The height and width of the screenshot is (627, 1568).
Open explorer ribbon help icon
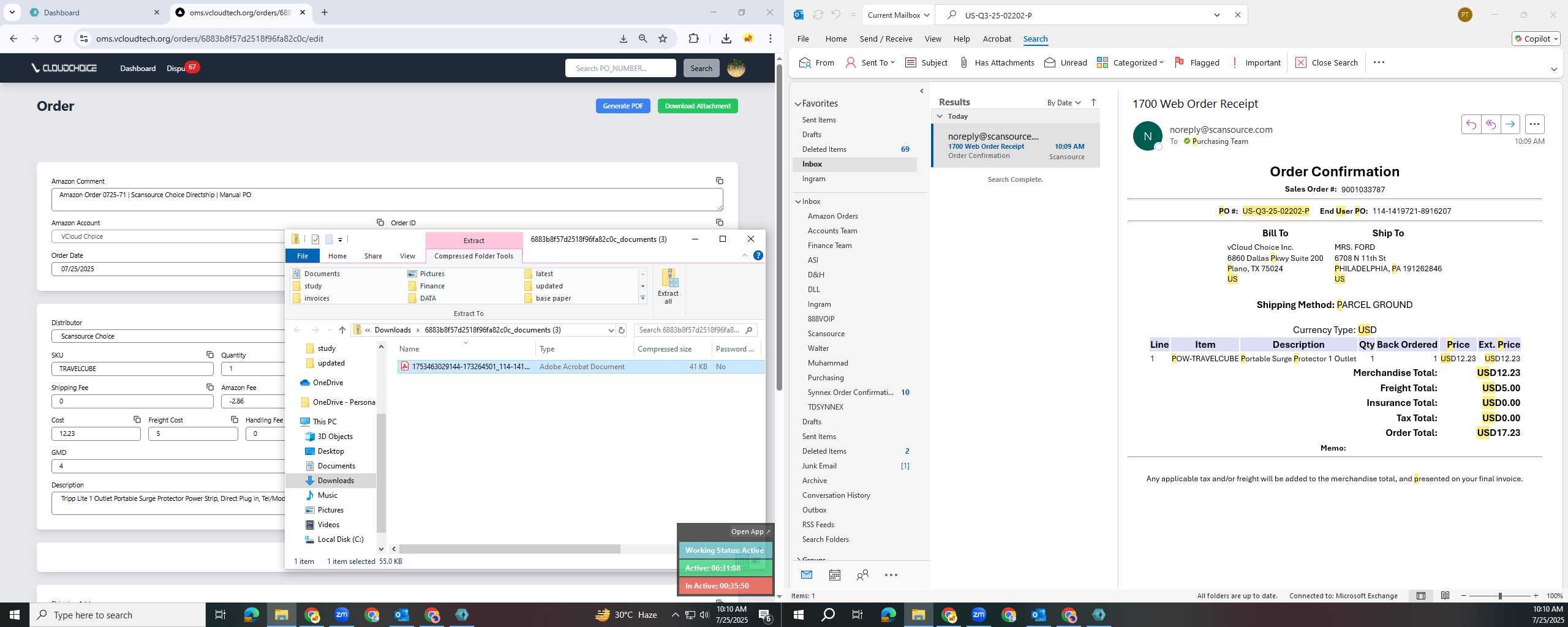click(758, 255)
